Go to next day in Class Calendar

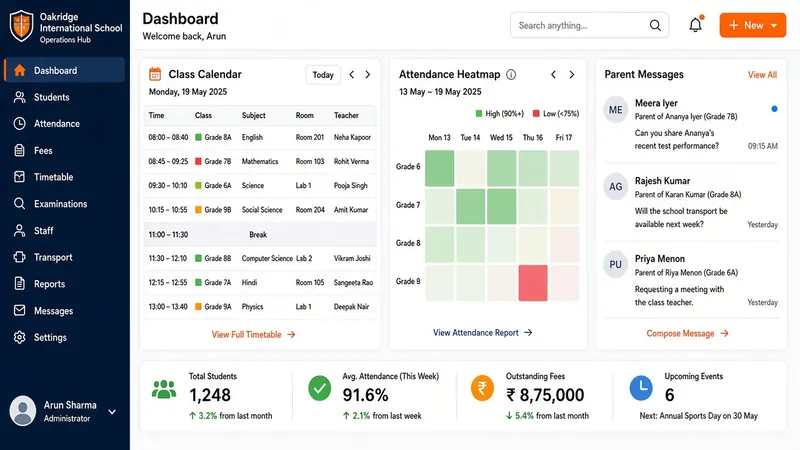pos(368,74)
